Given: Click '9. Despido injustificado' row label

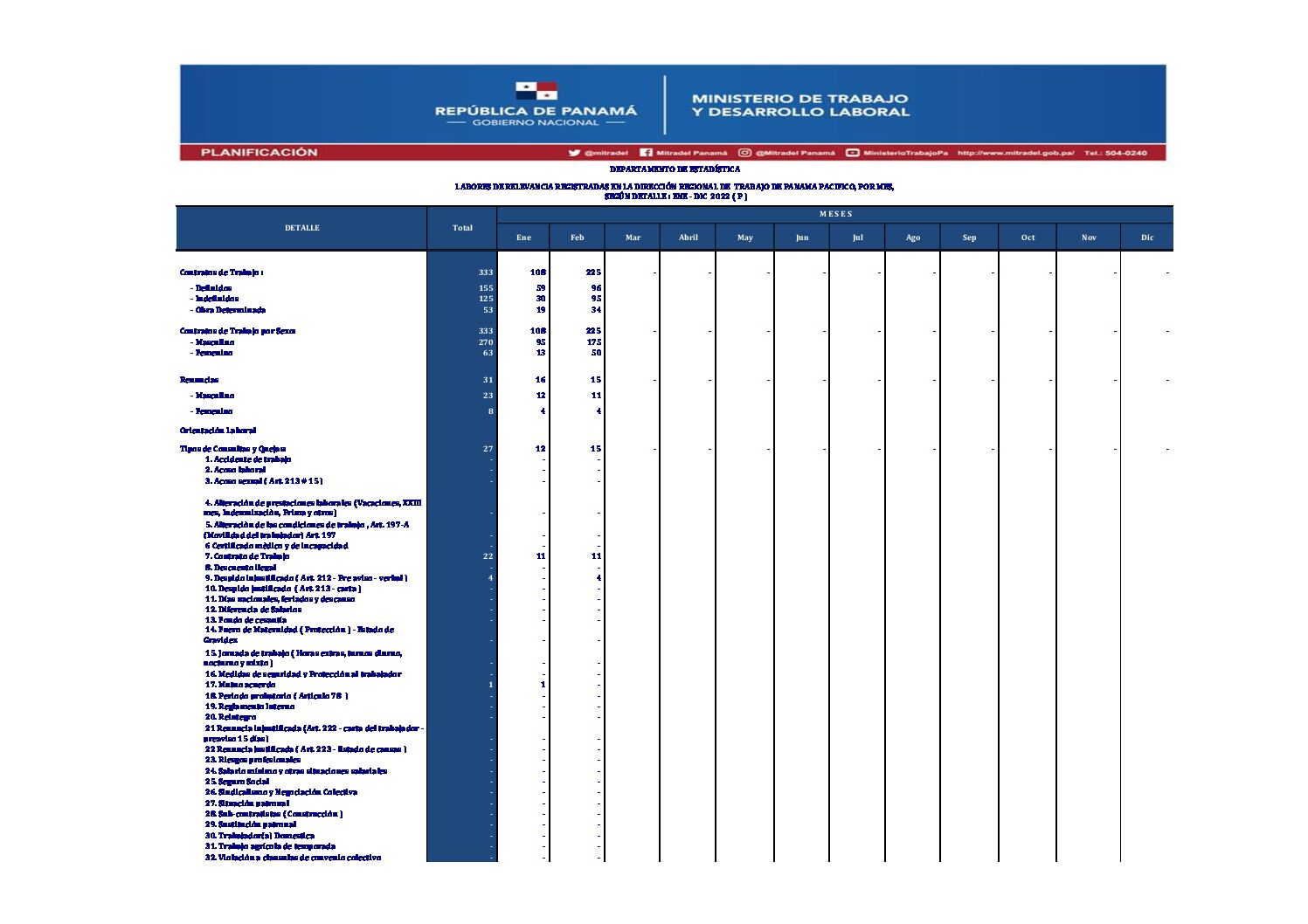Looking at the screenshot, I should pyautogui.click(x=307, y=578).
